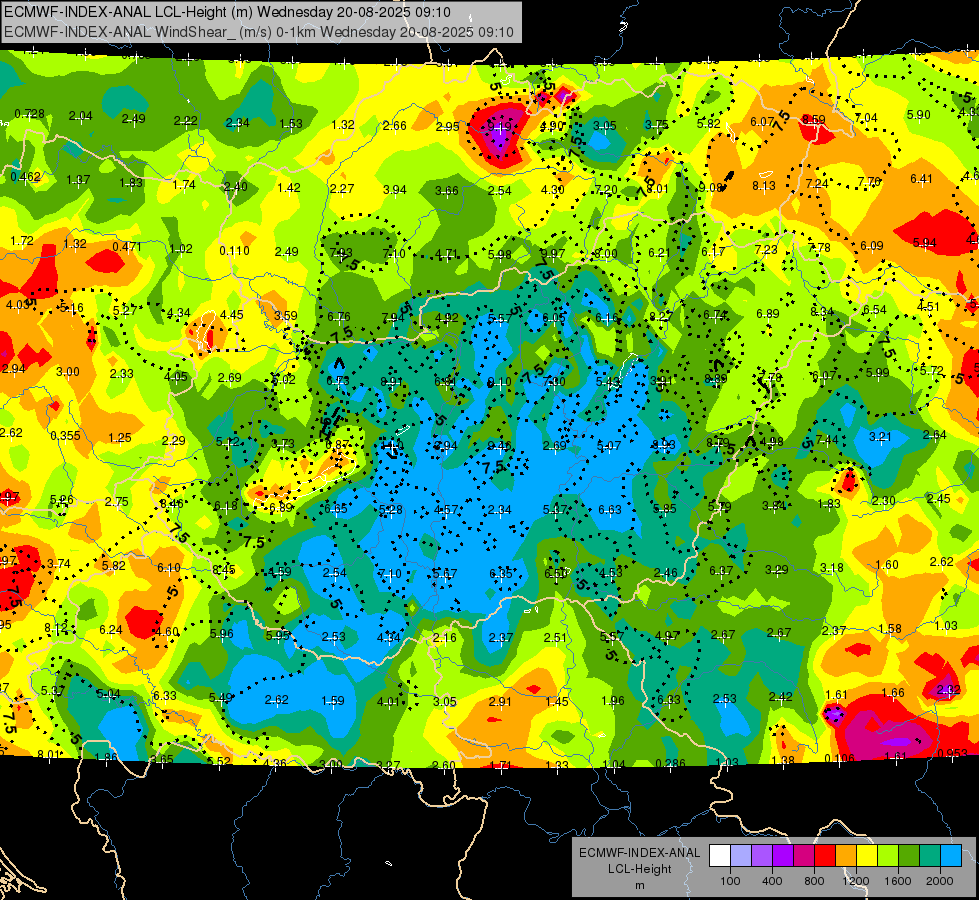Click the wind shear value "6.24"
This screenshot has height=900, width=979.
point(111,630)
